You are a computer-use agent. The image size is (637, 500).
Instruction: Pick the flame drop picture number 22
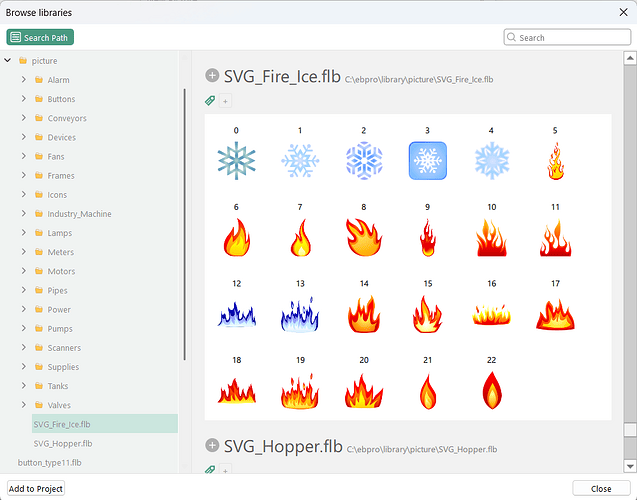click(x=491, y=389)
